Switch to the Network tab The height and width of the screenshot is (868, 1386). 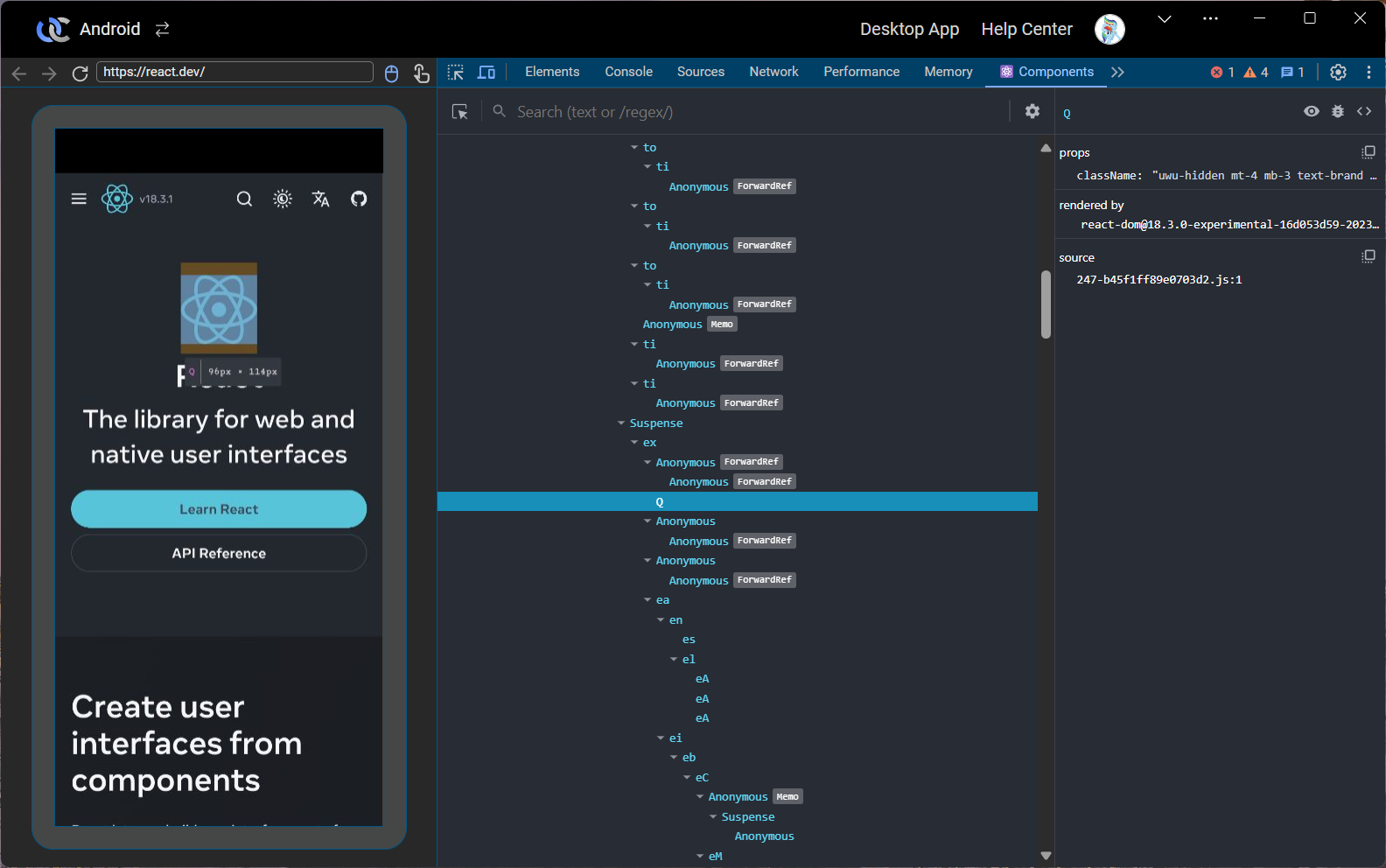click(x=773, y=72)
